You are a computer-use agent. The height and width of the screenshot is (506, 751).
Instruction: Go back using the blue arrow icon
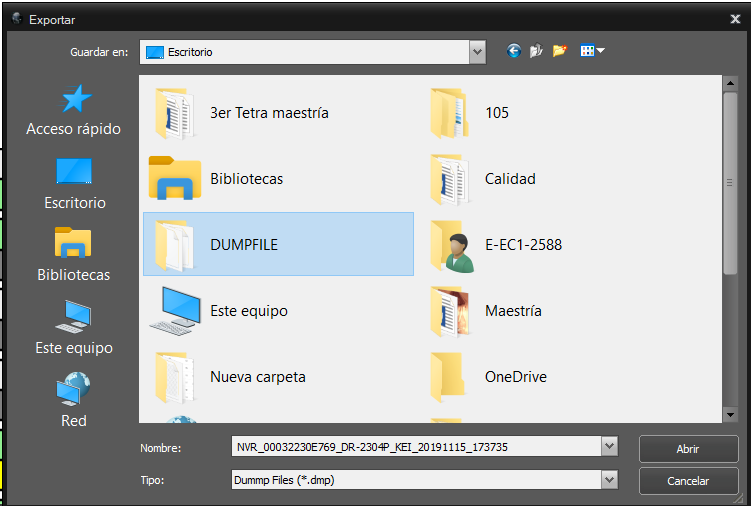tap(514, 51)
